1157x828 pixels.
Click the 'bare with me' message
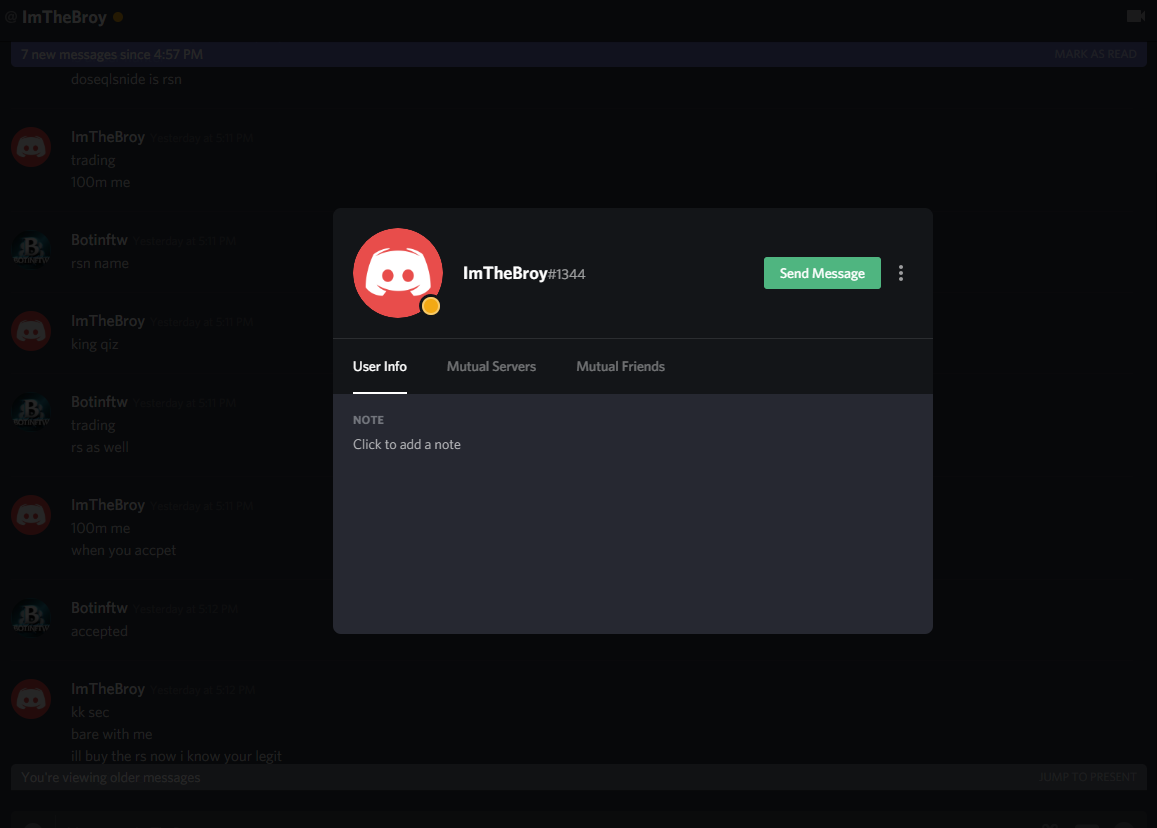tap(111, 734)
